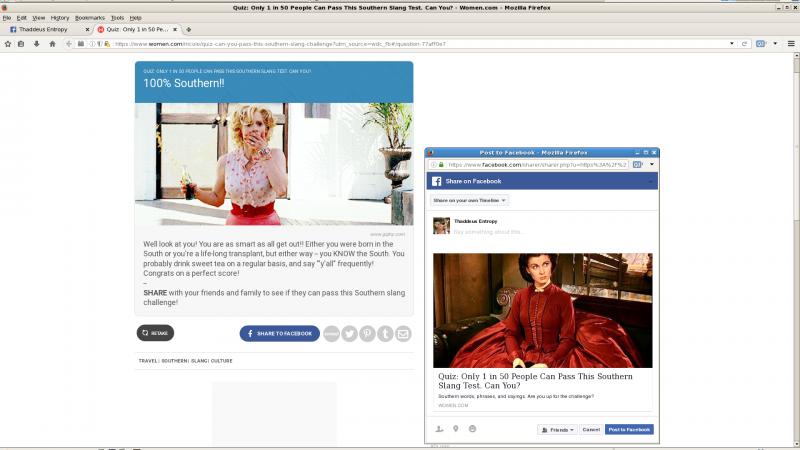Switch to the Thaddeus Entropy tab

tap(46, 30)
